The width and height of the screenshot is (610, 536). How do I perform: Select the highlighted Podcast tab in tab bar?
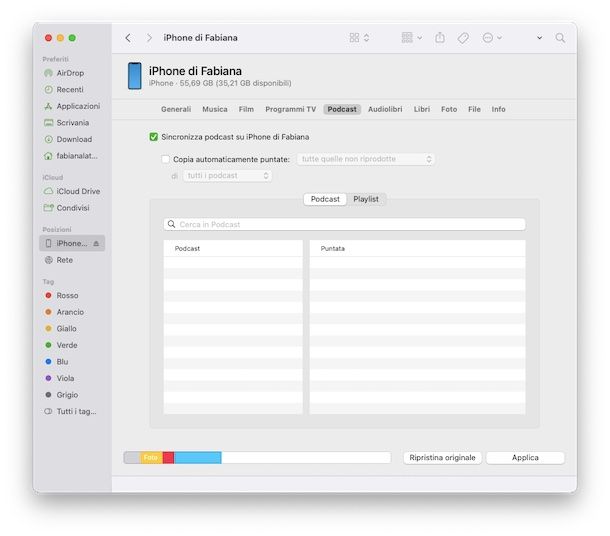(342, 109)
